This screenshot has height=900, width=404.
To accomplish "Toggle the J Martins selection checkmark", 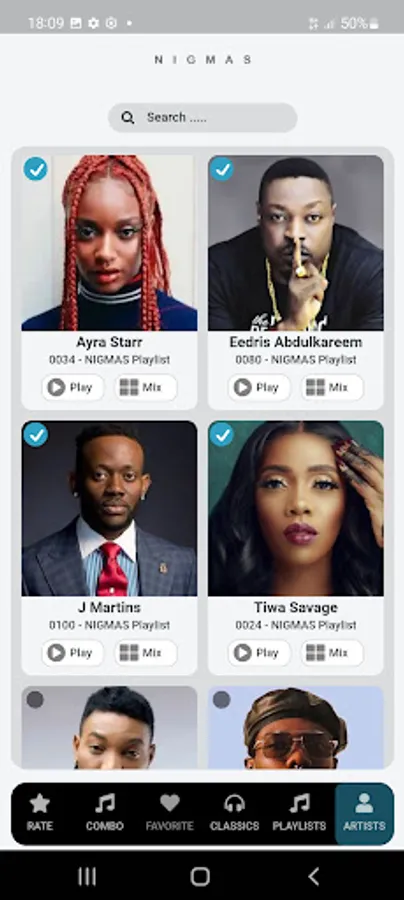I will click(36, 435).
